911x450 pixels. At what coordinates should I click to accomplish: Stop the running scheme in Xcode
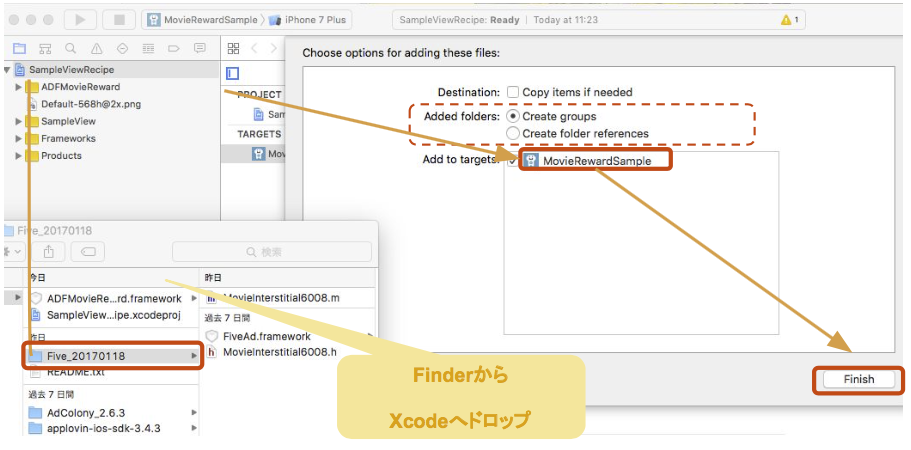(119, 20)
